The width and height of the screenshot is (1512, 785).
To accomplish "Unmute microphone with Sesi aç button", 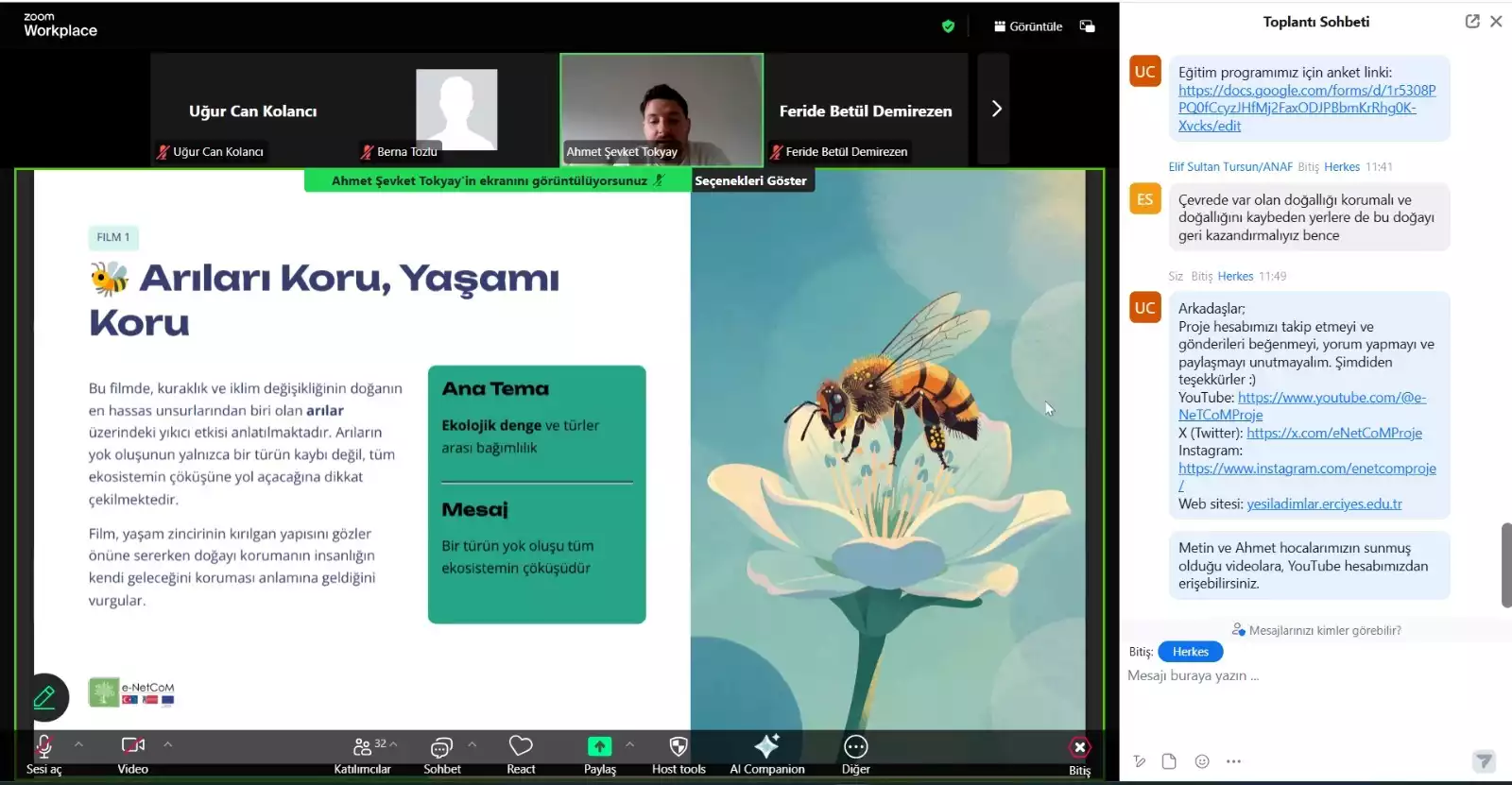I will click(x=43, y=753).
